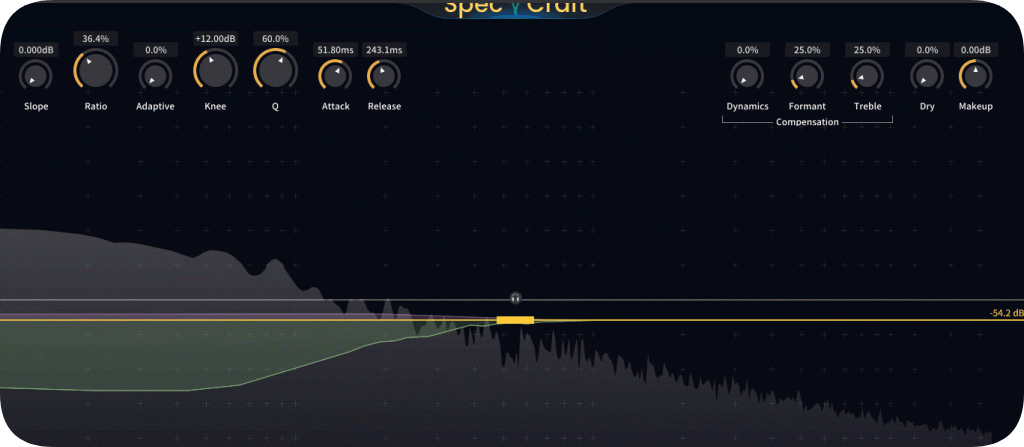Click the Slope knob

tap(36, 75)
